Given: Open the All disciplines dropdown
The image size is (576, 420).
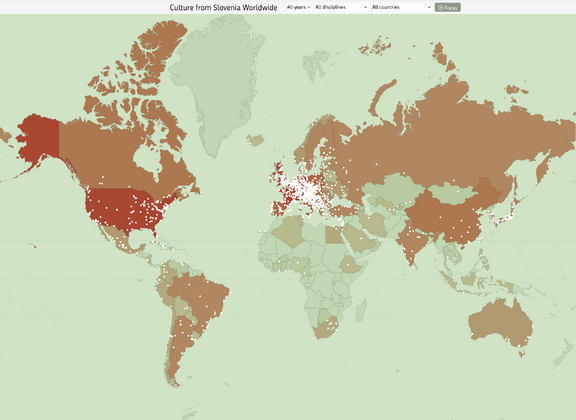Looking at the screenshot, I should [x=341, y=7].
